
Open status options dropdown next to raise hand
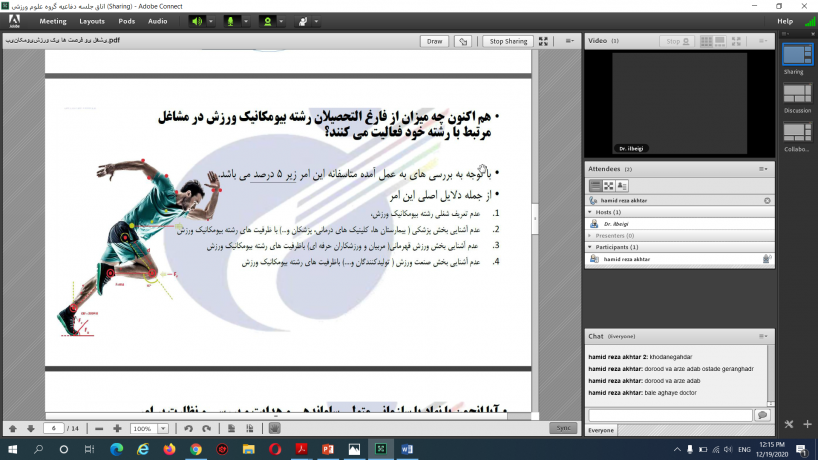(316, 21)
